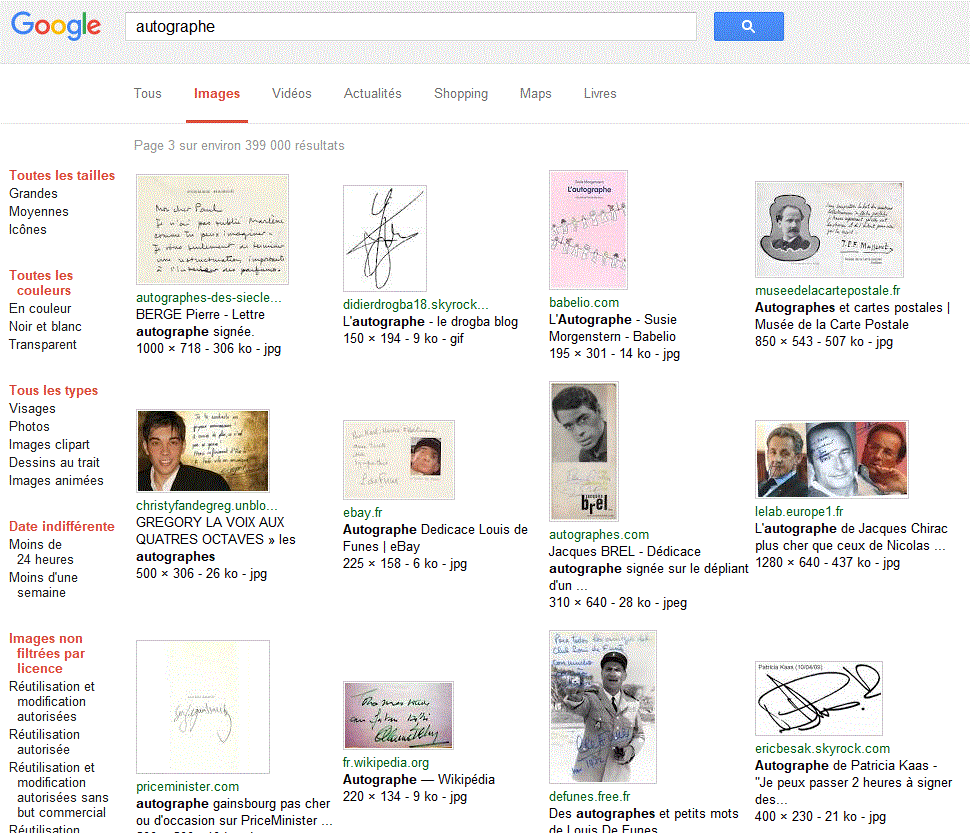Visit ericbesak.skyrock.com source link

click(x=822, y=748)
